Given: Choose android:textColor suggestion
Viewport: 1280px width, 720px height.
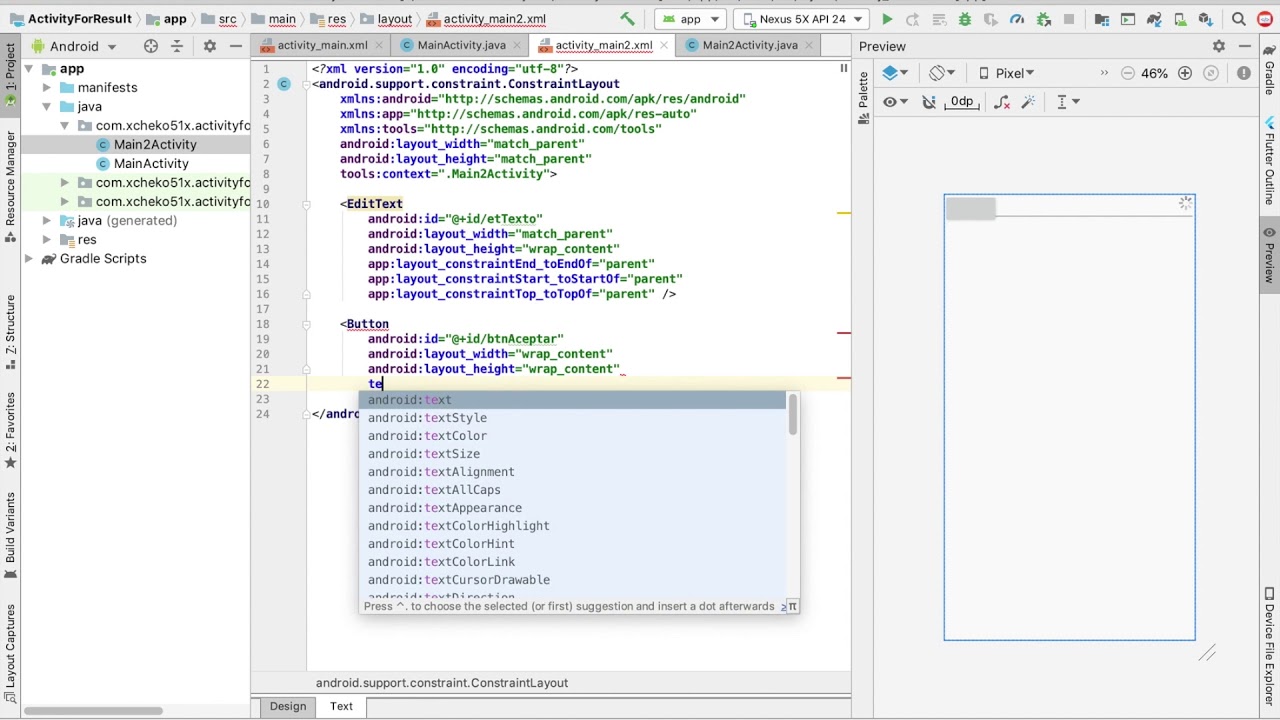Looking at the screenshot, I should click(x=573, y=436).
